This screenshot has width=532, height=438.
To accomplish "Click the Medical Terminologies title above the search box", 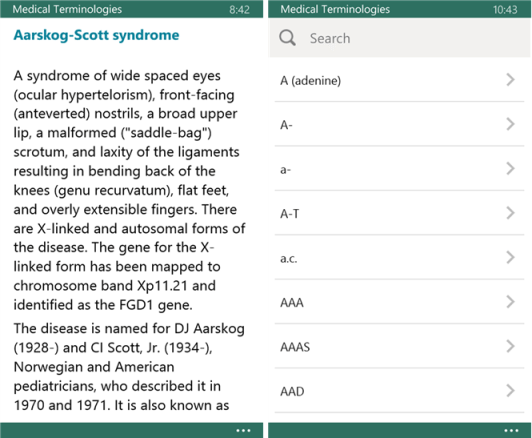I will 335,9.
